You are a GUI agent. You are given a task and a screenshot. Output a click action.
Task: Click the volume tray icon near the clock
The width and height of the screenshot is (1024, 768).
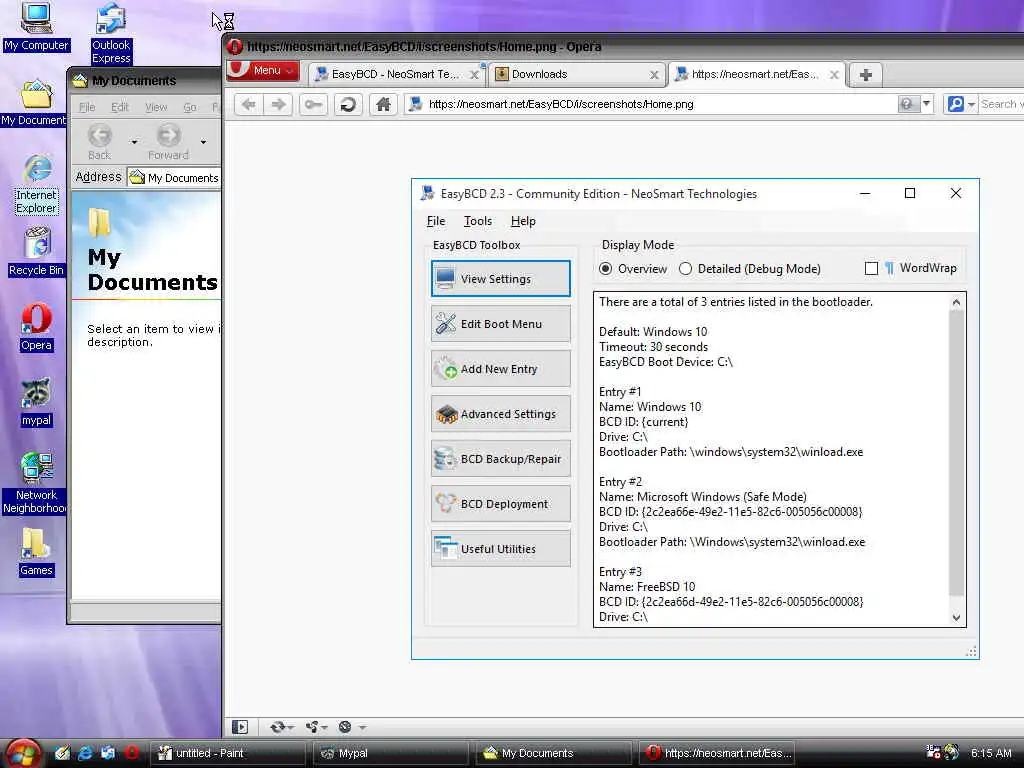coord(952,752)
